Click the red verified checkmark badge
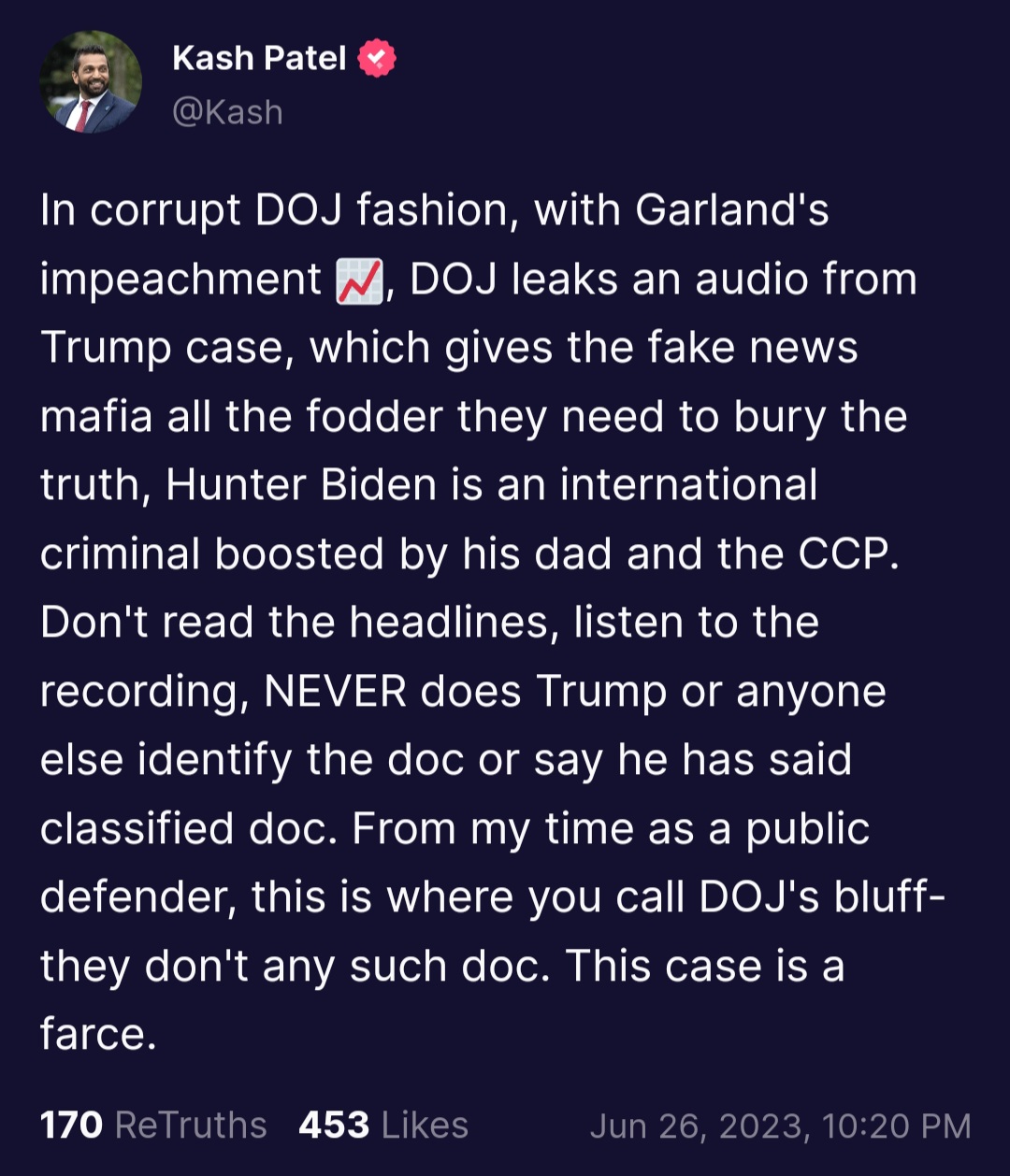This screenshot has height=1176, width=1010. click(377, 58)
